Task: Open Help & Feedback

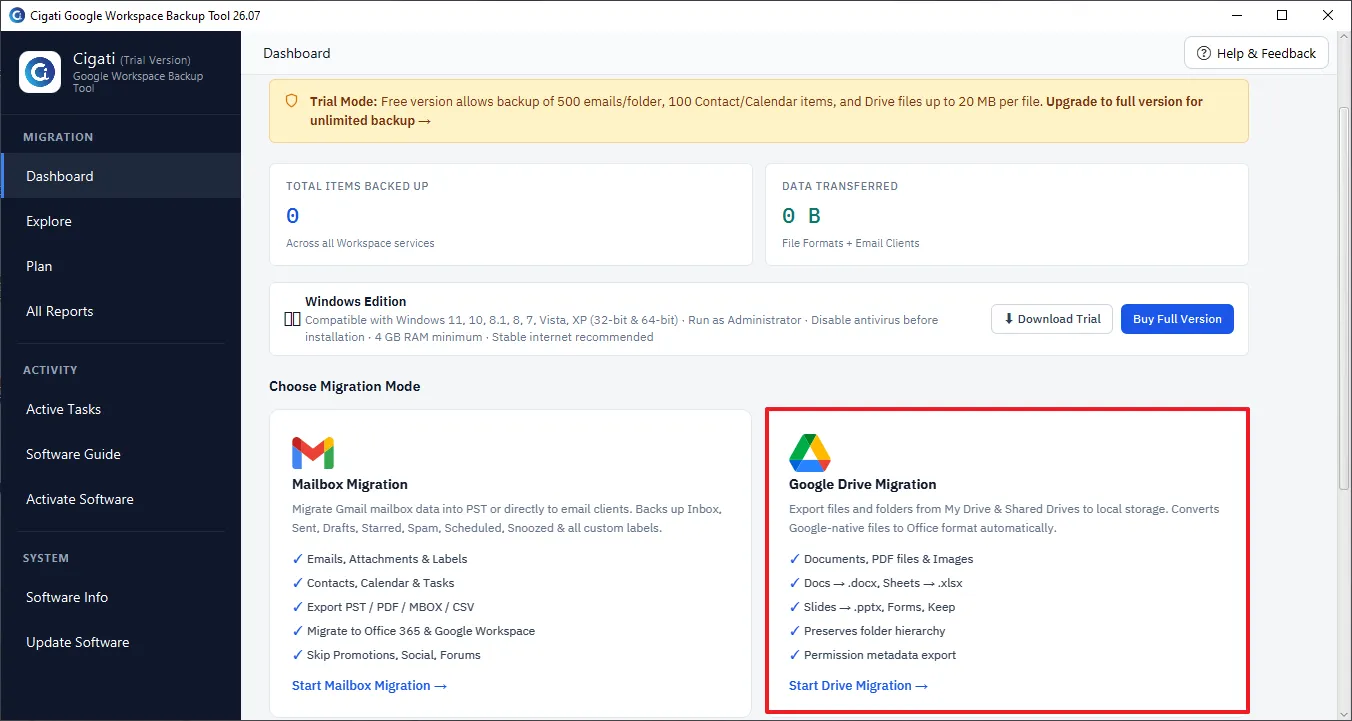Action: point(1256,53)
